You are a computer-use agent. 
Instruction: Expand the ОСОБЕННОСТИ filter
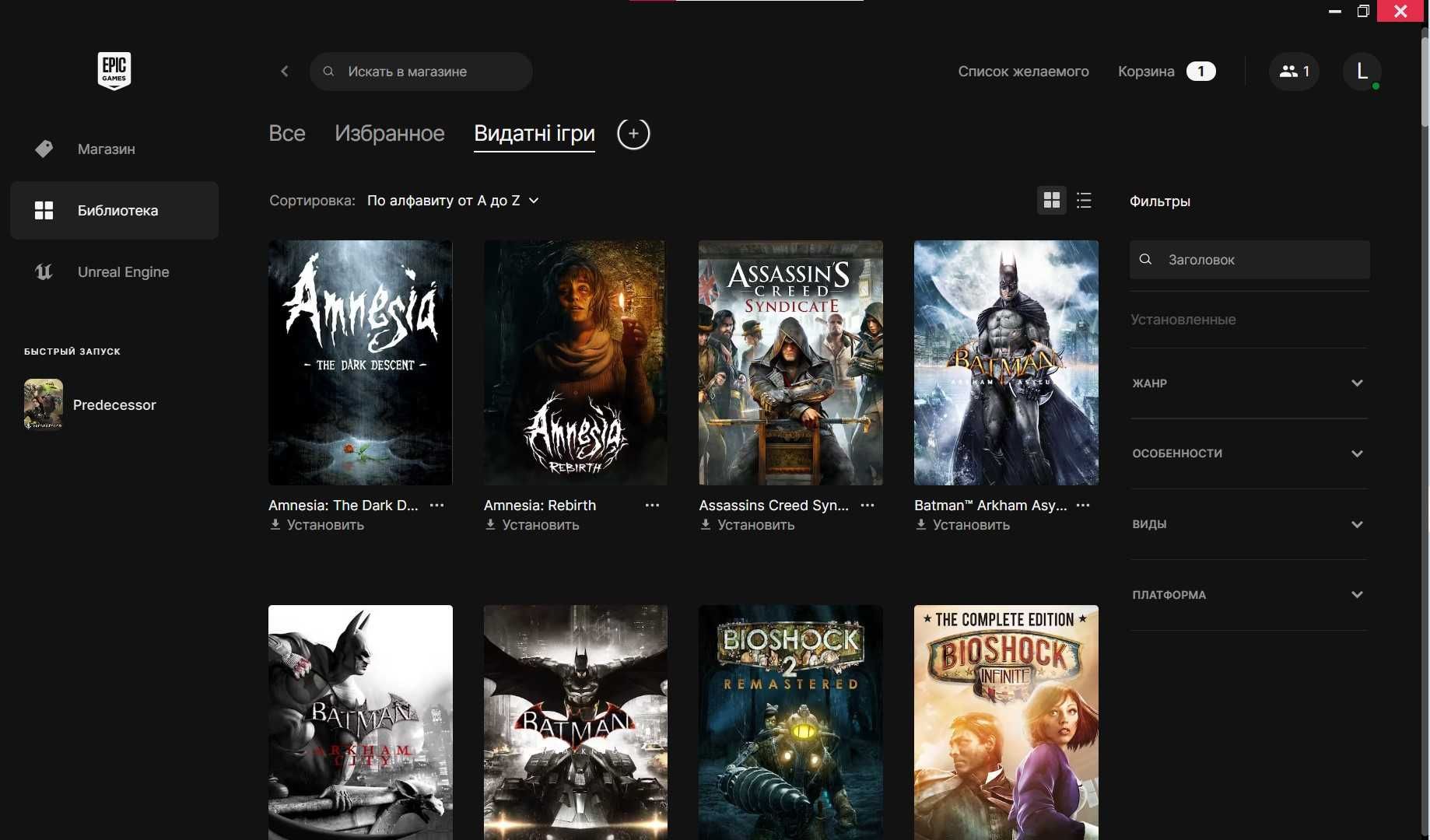click(x=1249, y=453)
